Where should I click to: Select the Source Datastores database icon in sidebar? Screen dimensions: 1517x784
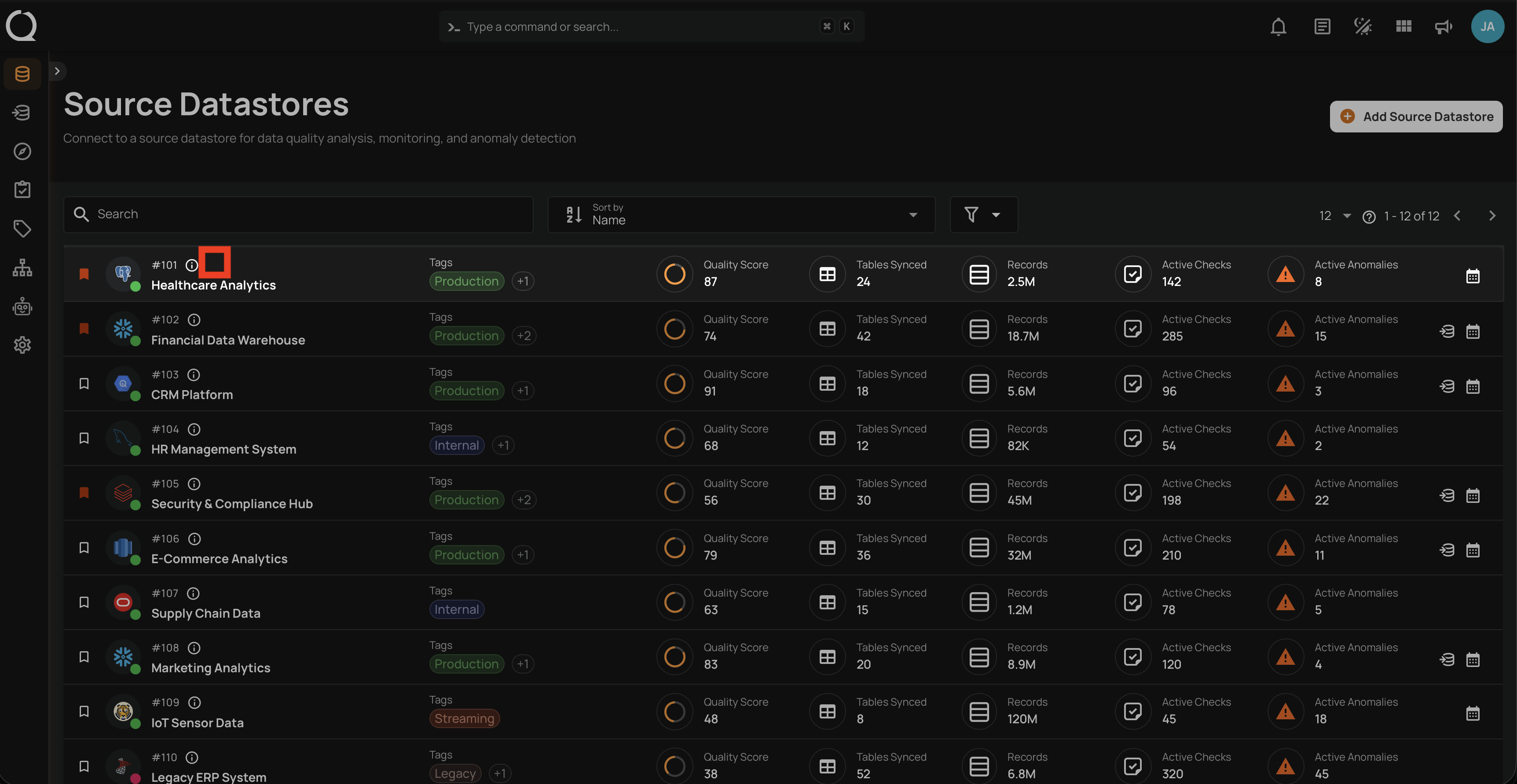click(22, 73)
